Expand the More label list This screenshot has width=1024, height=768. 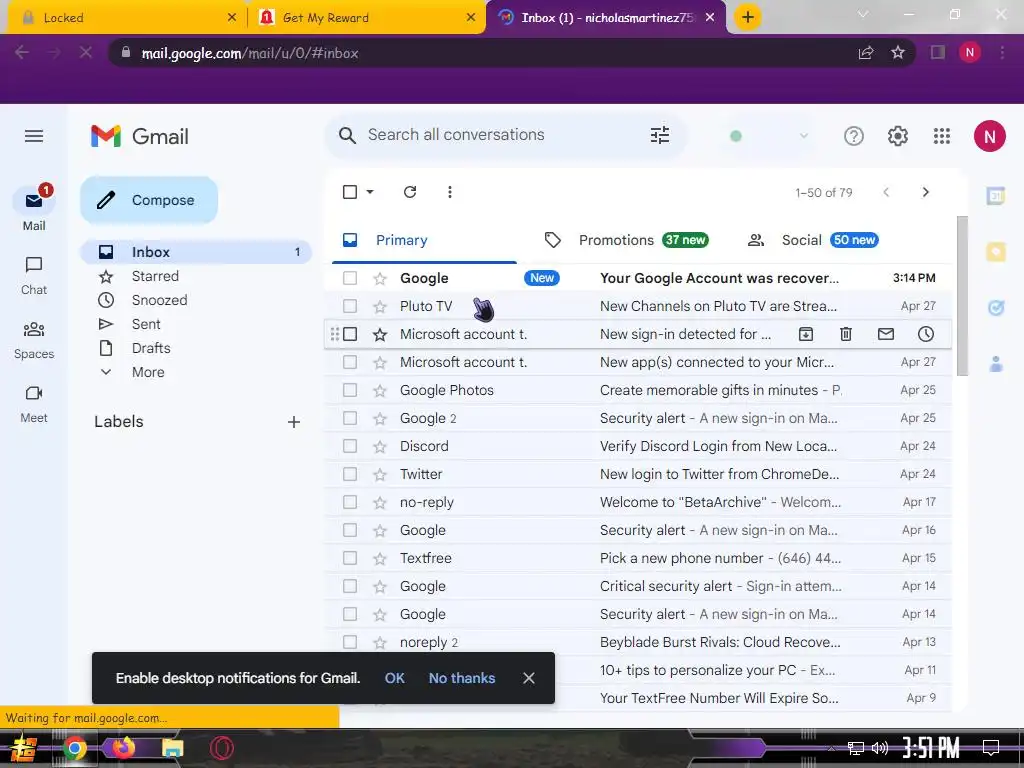(x=148, y=372)
